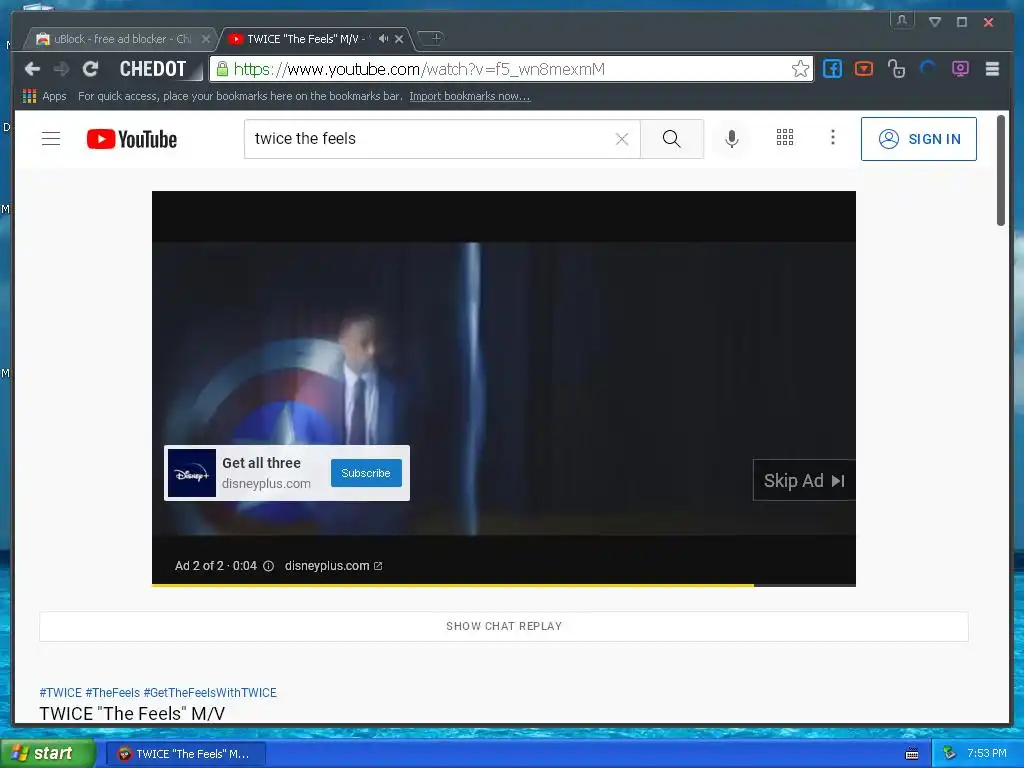Click SHOW CHAT REPLAY

(504, 626)
